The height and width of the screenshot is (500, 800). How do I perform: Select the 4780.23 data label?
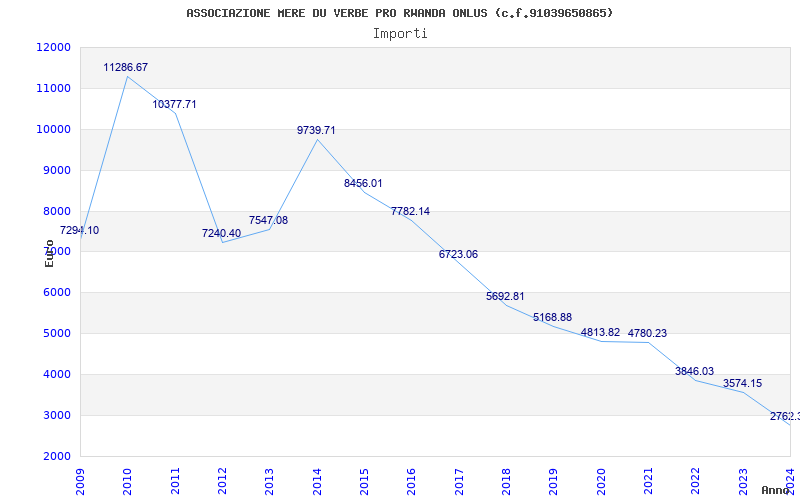647,334
